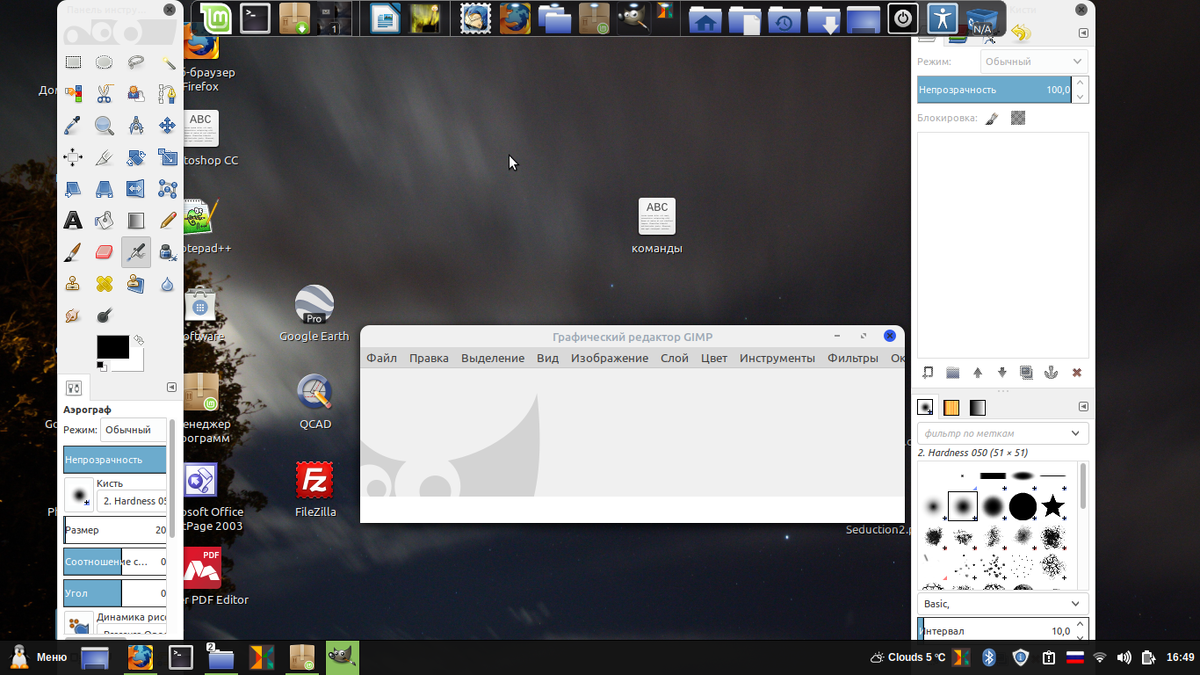Create a new layer button
This screenshot has width=1200, height=675.
click(x=928, y=372)
